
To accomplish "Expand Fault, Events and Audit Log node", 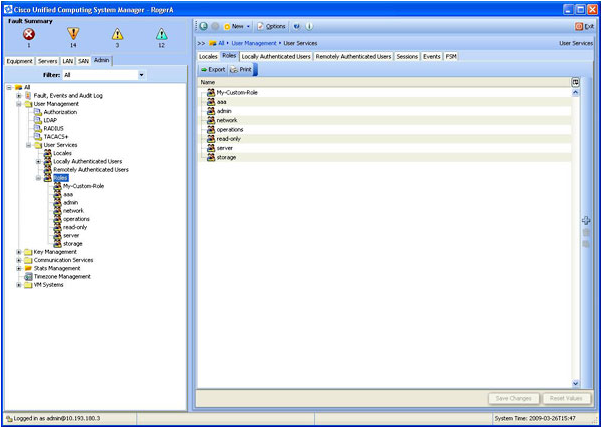I will pyautogui.click(x=19, y=95).
